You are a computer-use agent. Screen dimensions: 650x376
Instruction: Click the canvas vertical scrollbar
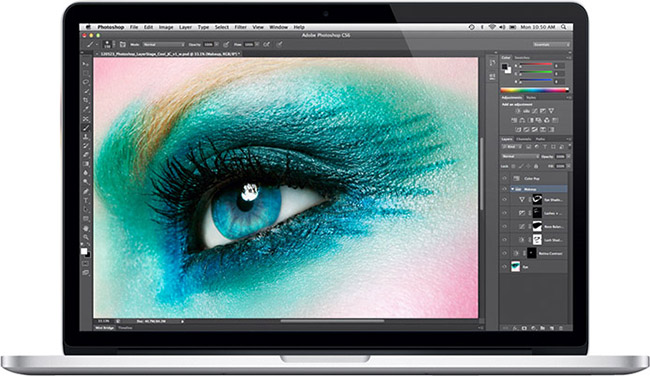click(481, 174)
